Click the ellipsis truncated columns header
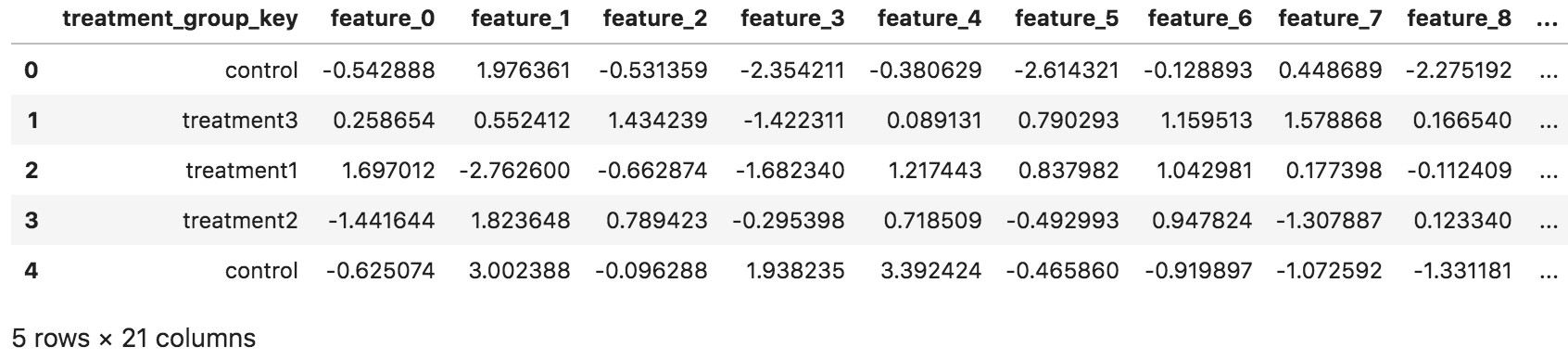This screenshot has height=360, width=1568. point(1547,19)
